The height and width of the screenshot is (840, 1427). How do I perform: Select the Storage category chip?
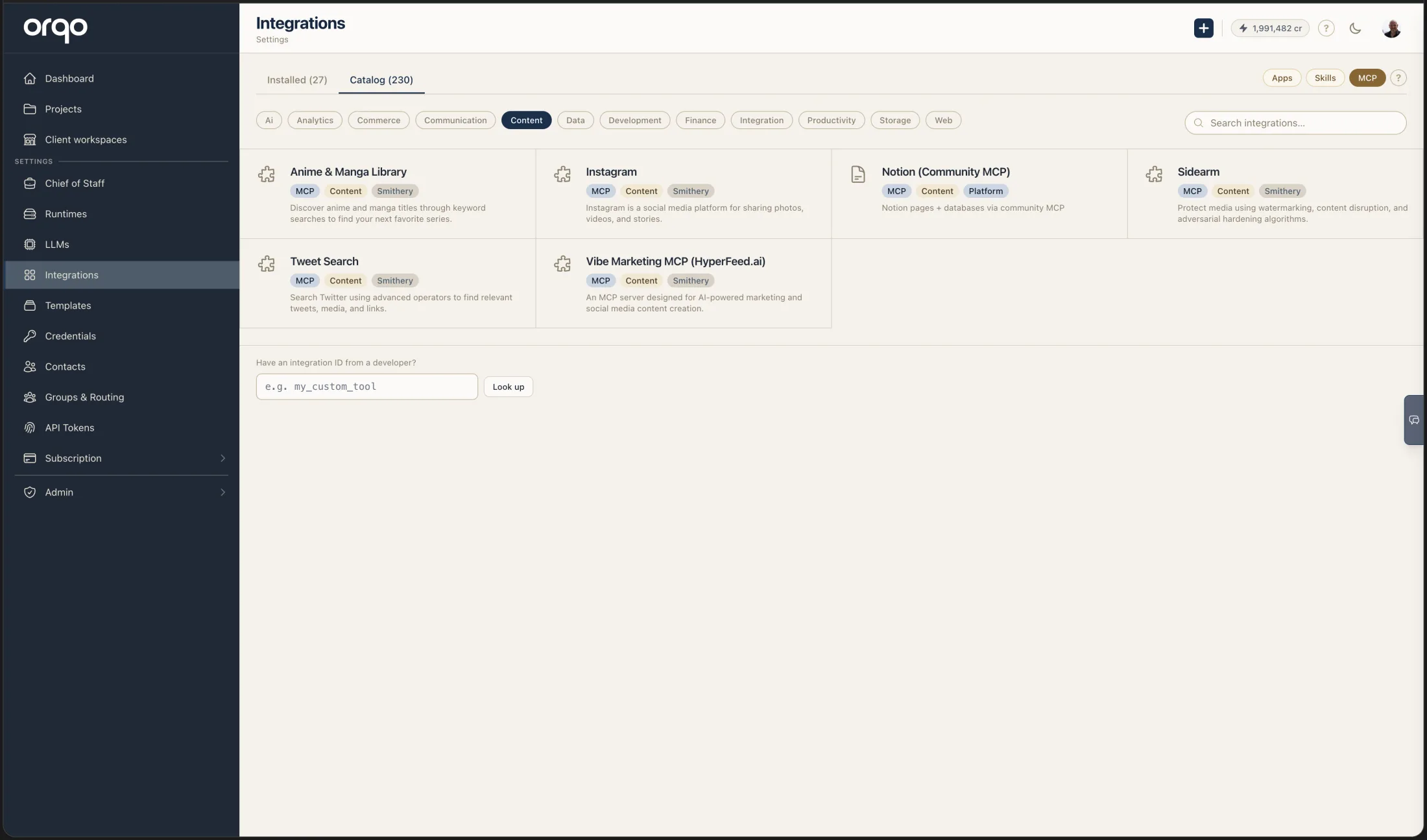(895, 120)
